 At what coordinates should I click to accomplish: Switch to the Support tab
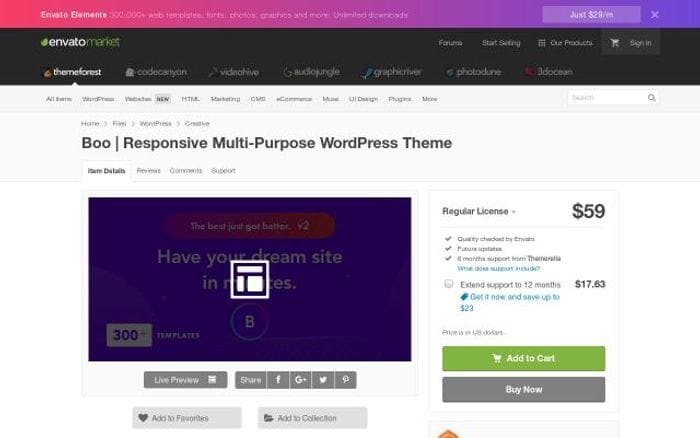(x=223, y=171)
